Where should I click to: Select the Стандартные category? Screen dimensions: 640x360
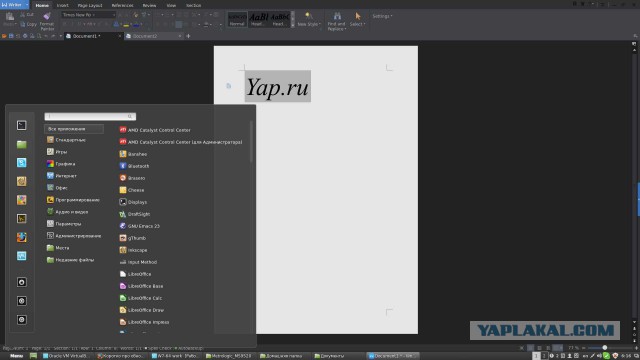66,140
